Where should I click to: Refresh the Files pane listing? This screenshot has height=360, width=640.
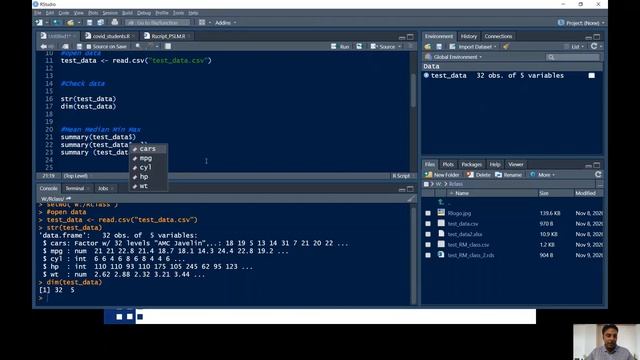(x=598, y=175)
